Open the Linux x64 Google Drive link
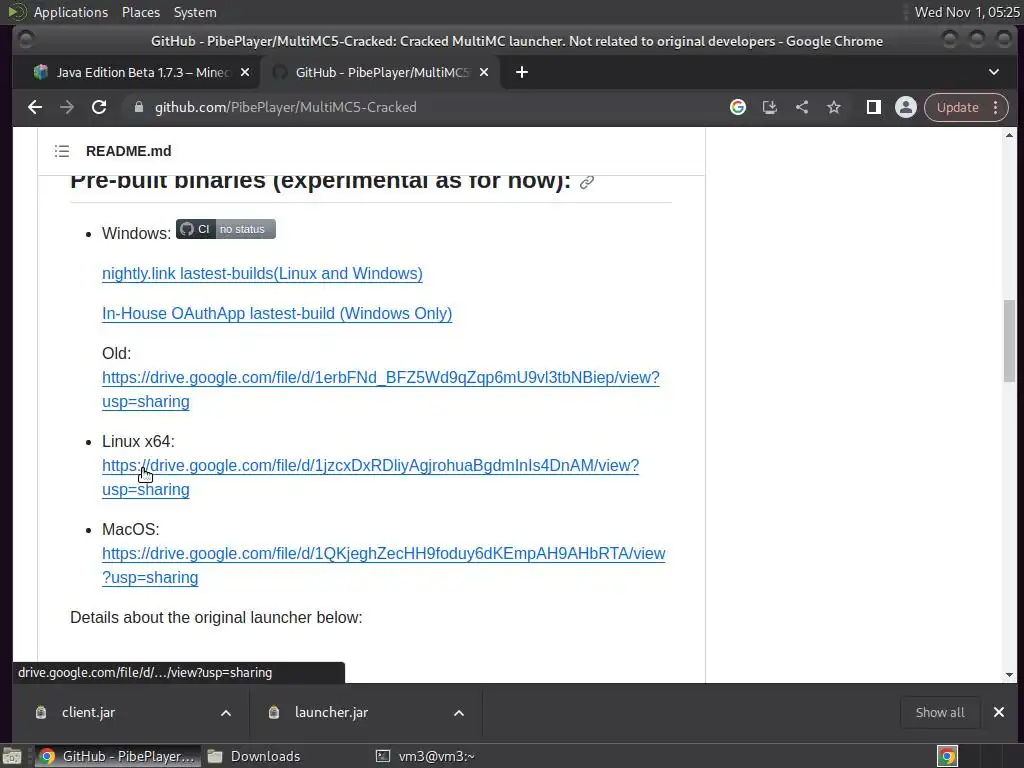 (x=370, y=466)
